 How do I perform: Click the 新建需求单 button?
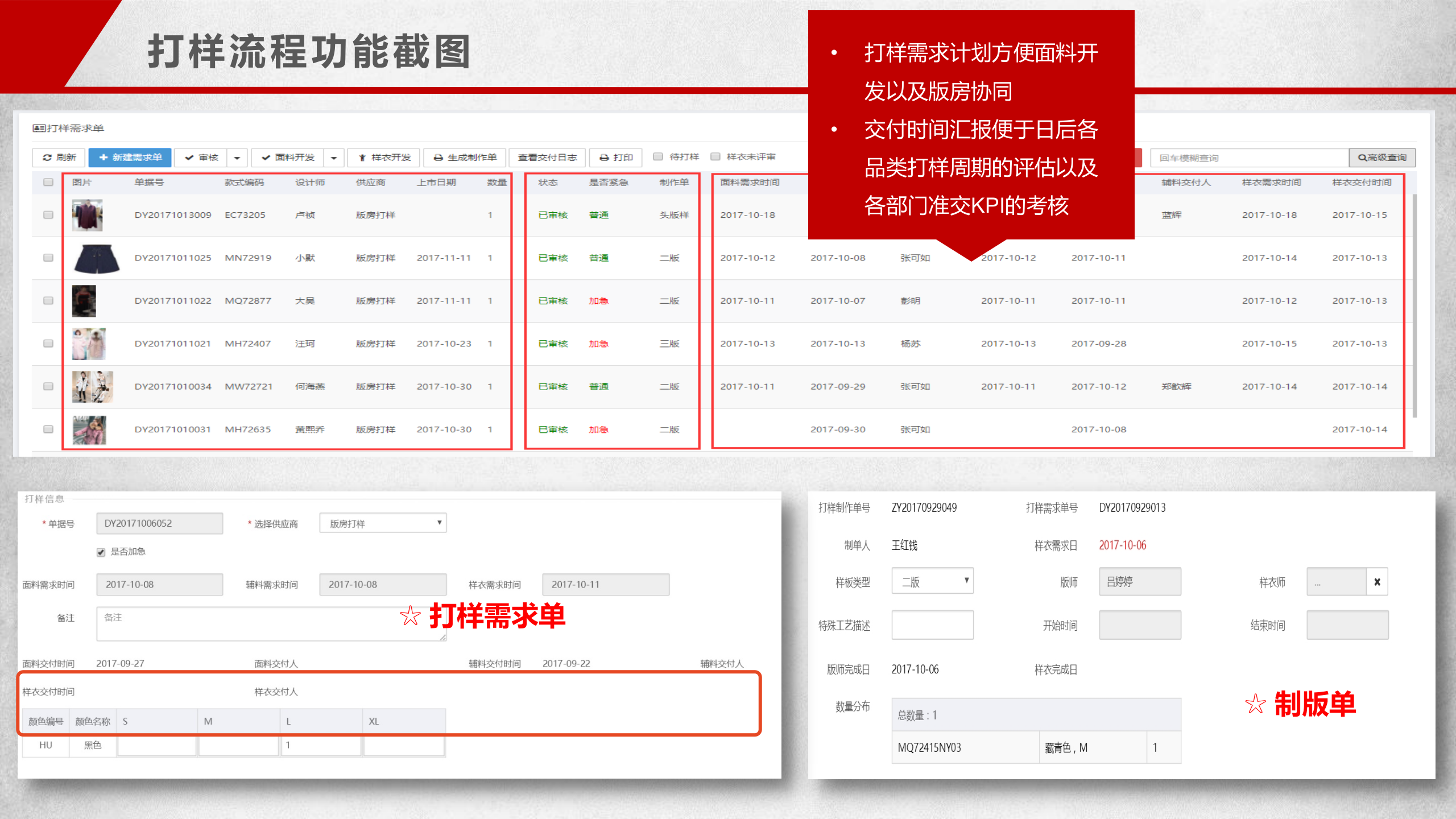click(x=130, y=158)
